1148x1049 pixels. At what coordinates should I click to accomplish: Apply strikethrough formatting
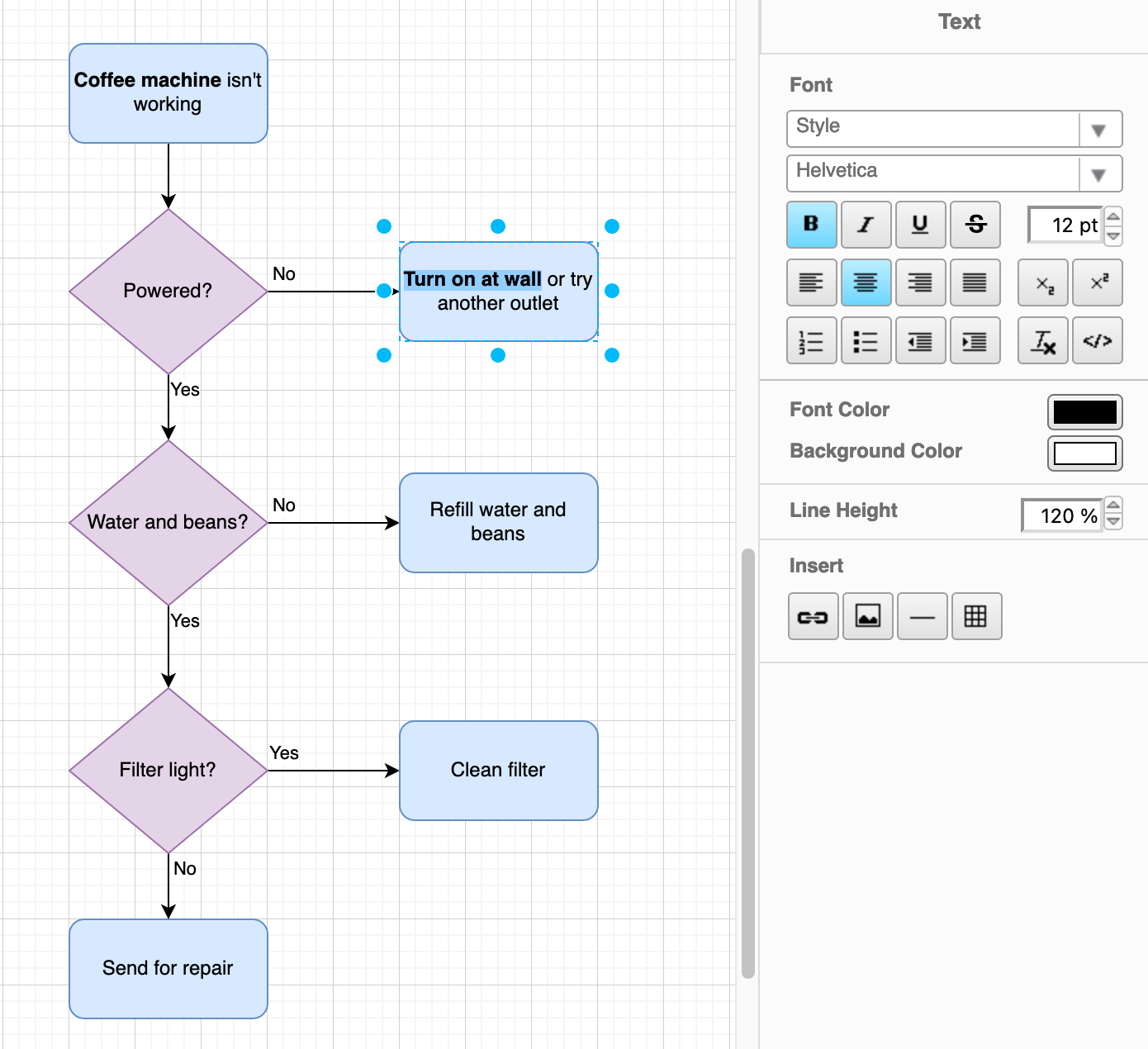click(x=975, y=224)
